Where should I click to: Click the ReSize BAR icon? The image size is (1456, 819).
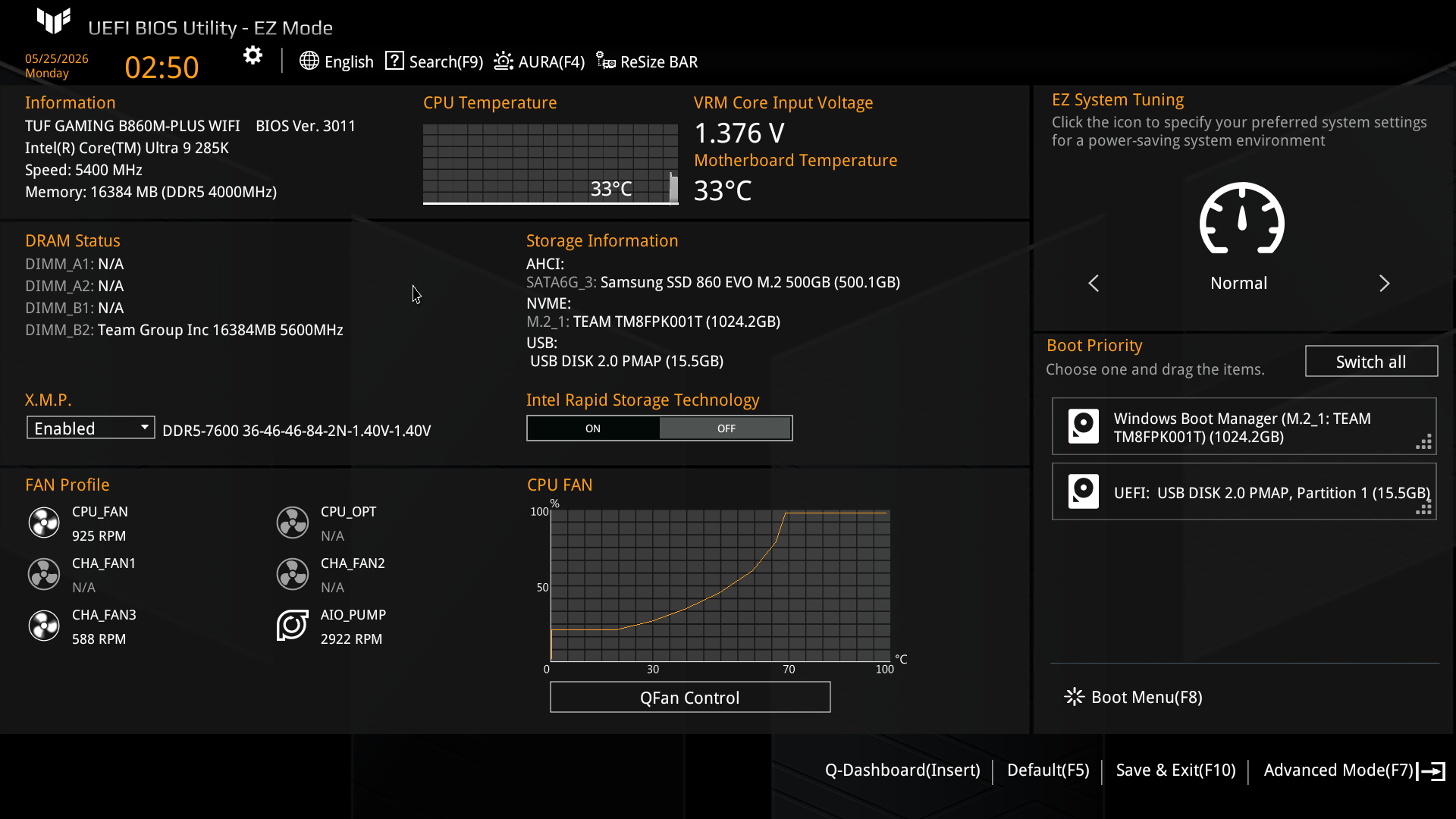[x=605, y=61]
